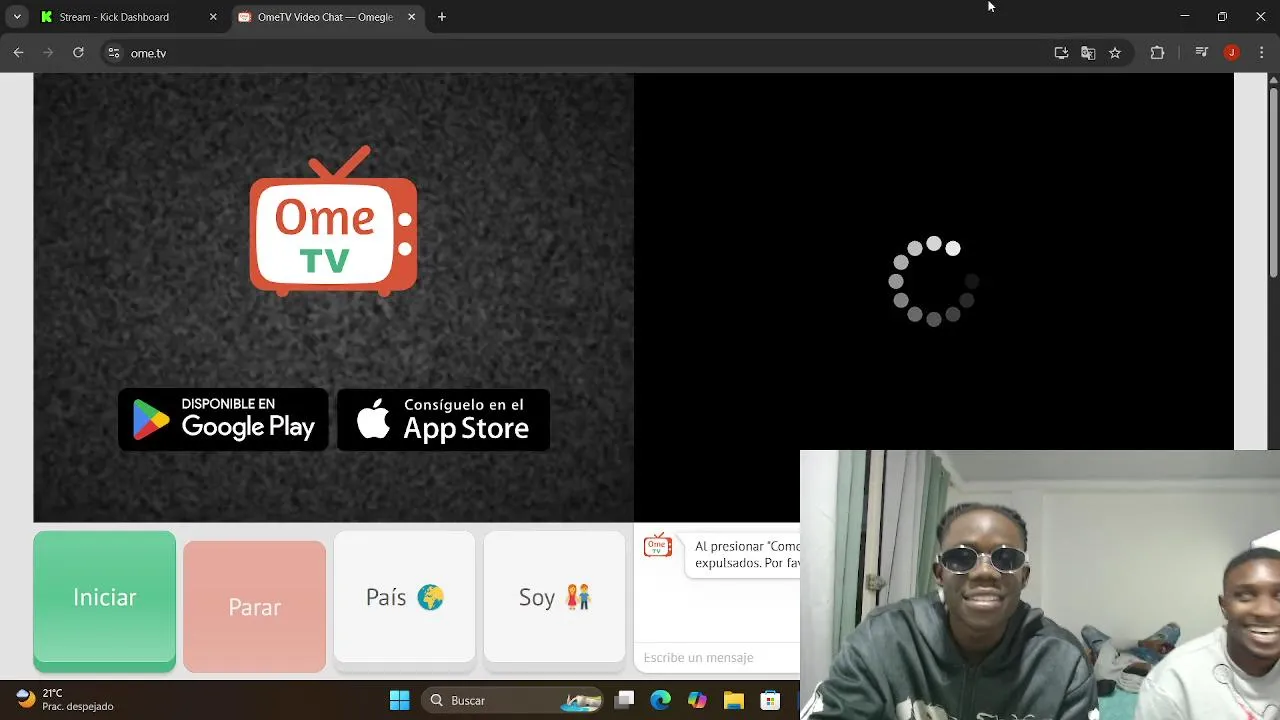Image resolution: width=1280 pixels, height=720 pixels.
Task: Open the weather widget showing 21°C
Action: click(65, 700)
